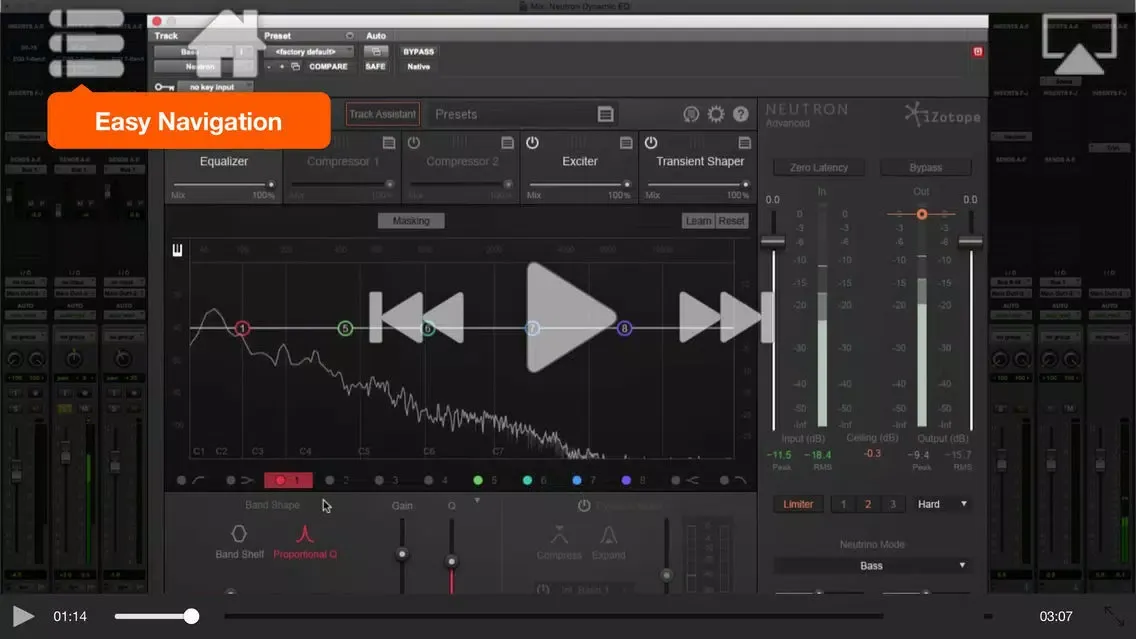Start playback from the bottom bar play button
This screenshot has width=1136, height=639.
[x=23, y=617]
